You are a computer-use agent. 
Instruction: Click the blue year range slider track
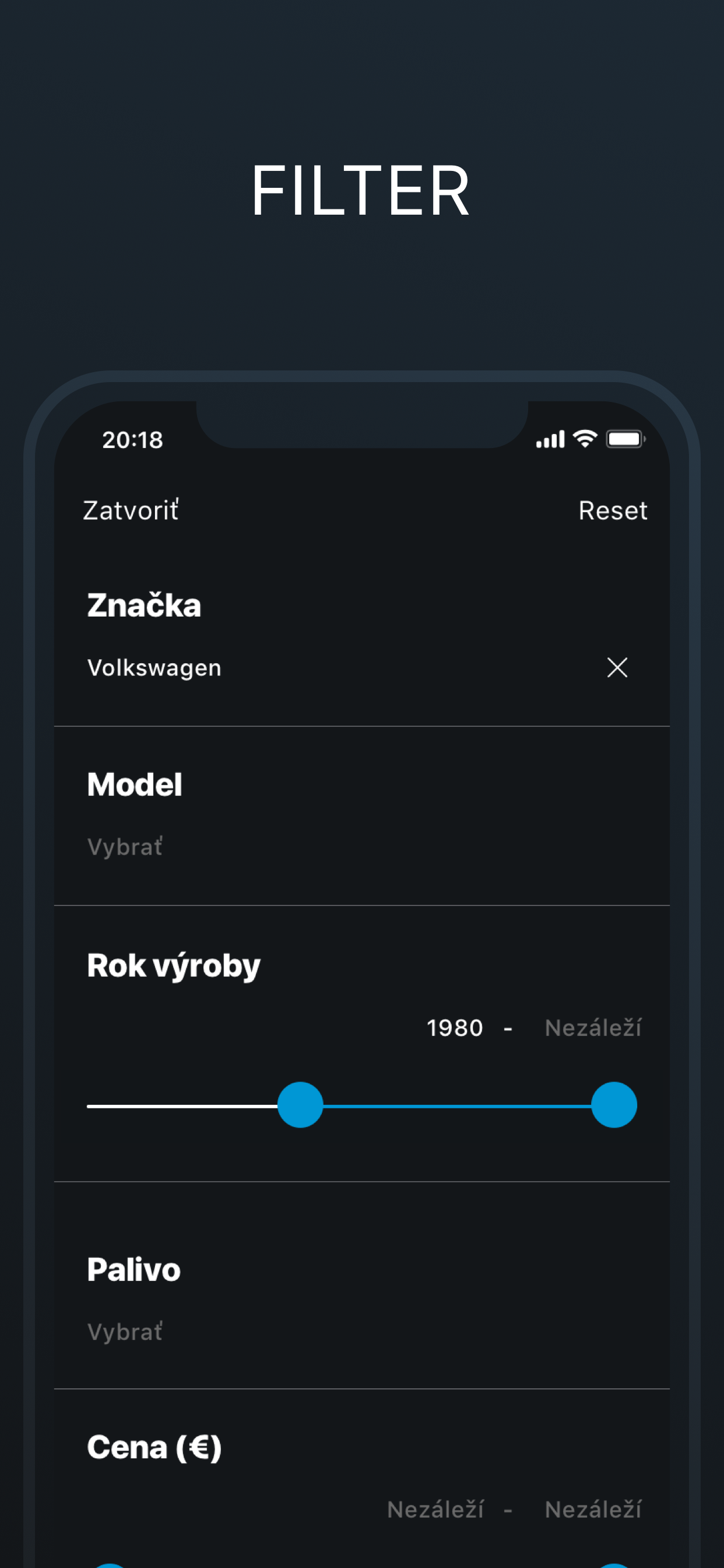(x=456, y=1105)
